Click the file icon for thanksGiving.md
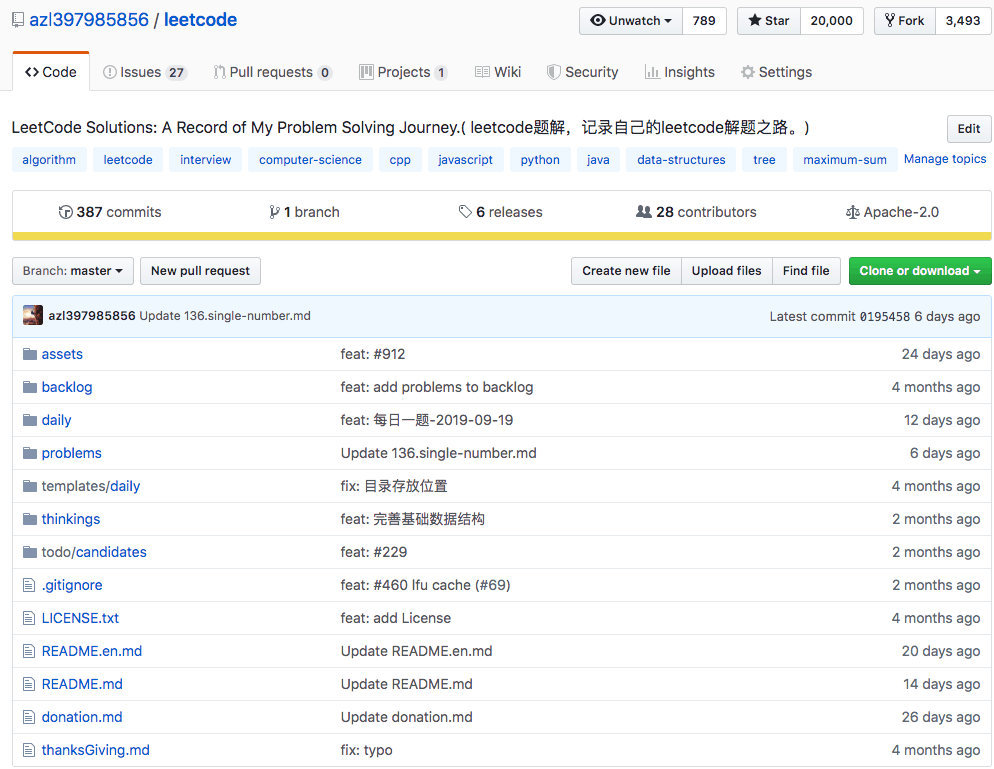Viewport: 994px width, 769px height. click(x=29, y=750)
